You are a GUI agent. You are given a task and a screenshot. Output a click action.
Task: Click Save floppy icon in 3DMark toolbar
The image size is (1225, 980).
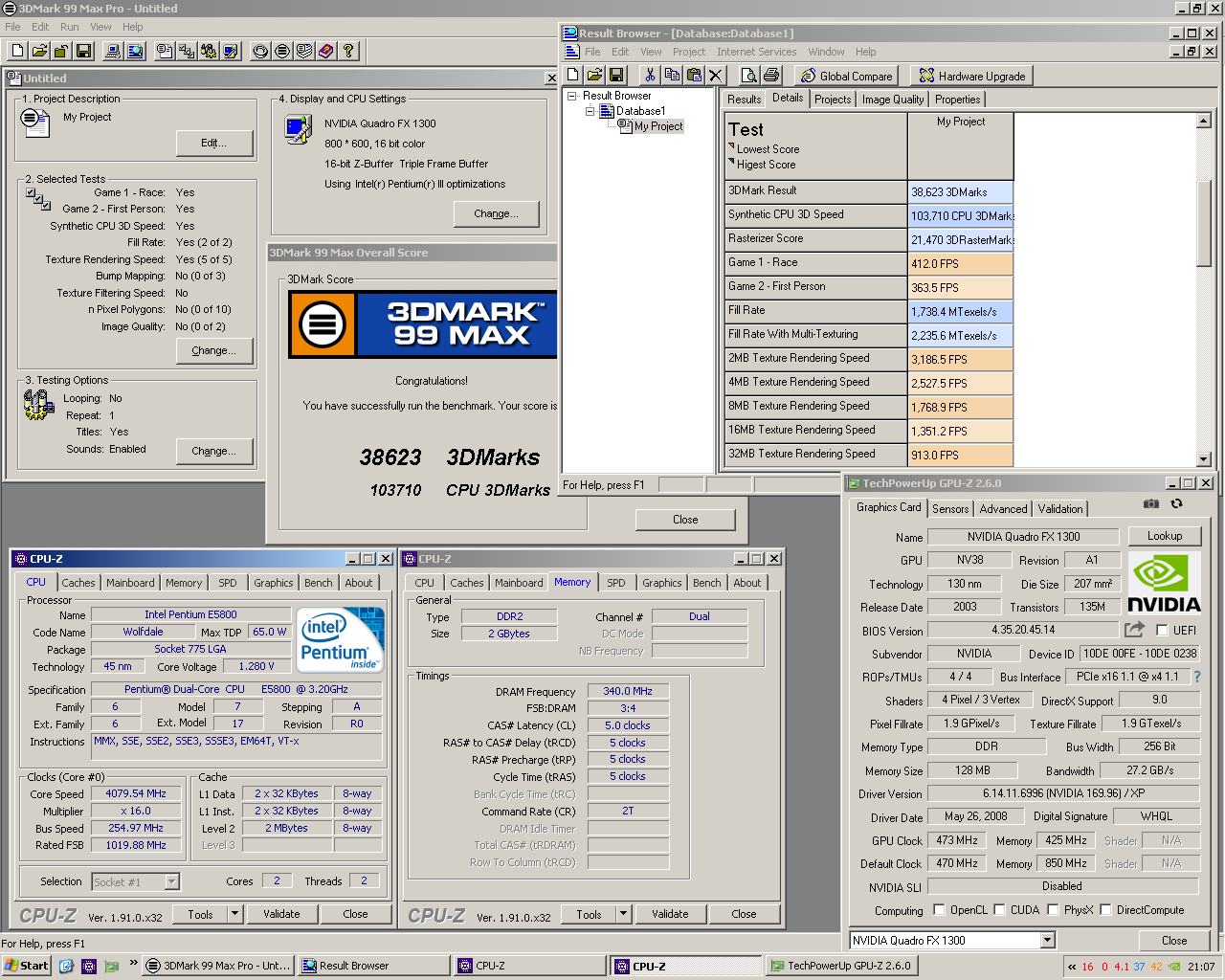click(x=83, y=51)
